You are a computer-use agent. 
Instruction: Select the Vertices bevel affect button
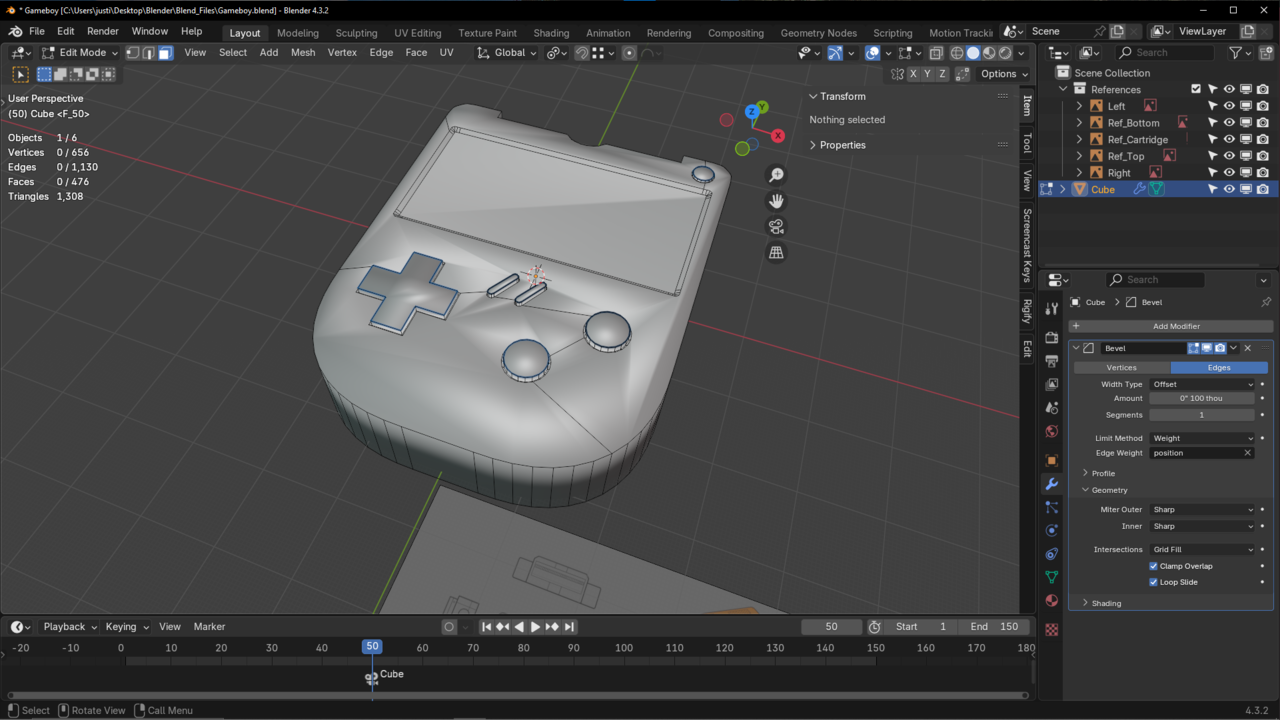click(x=1121, y=367)
